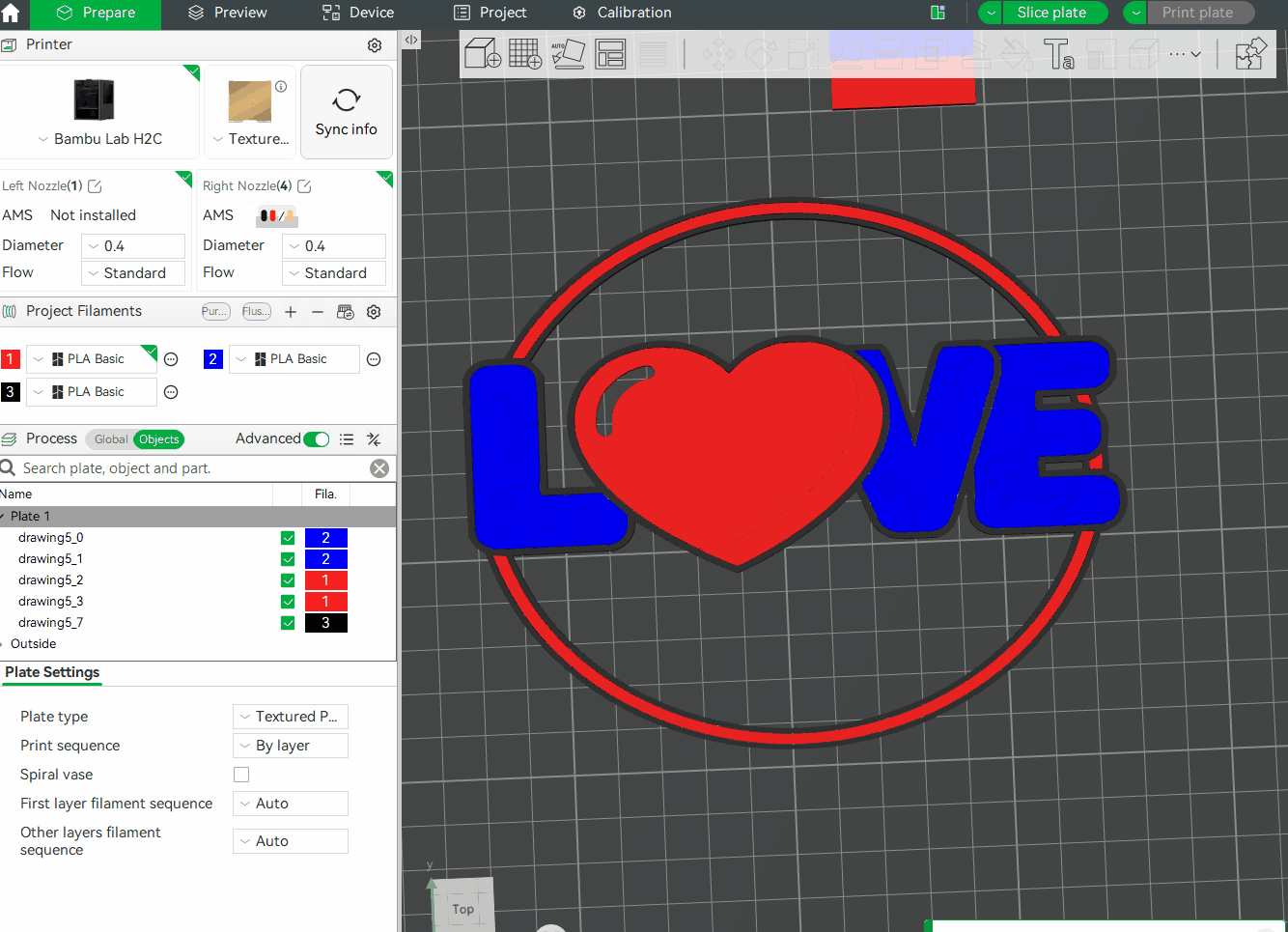Open printer settings gear icon

click(375, 45)
